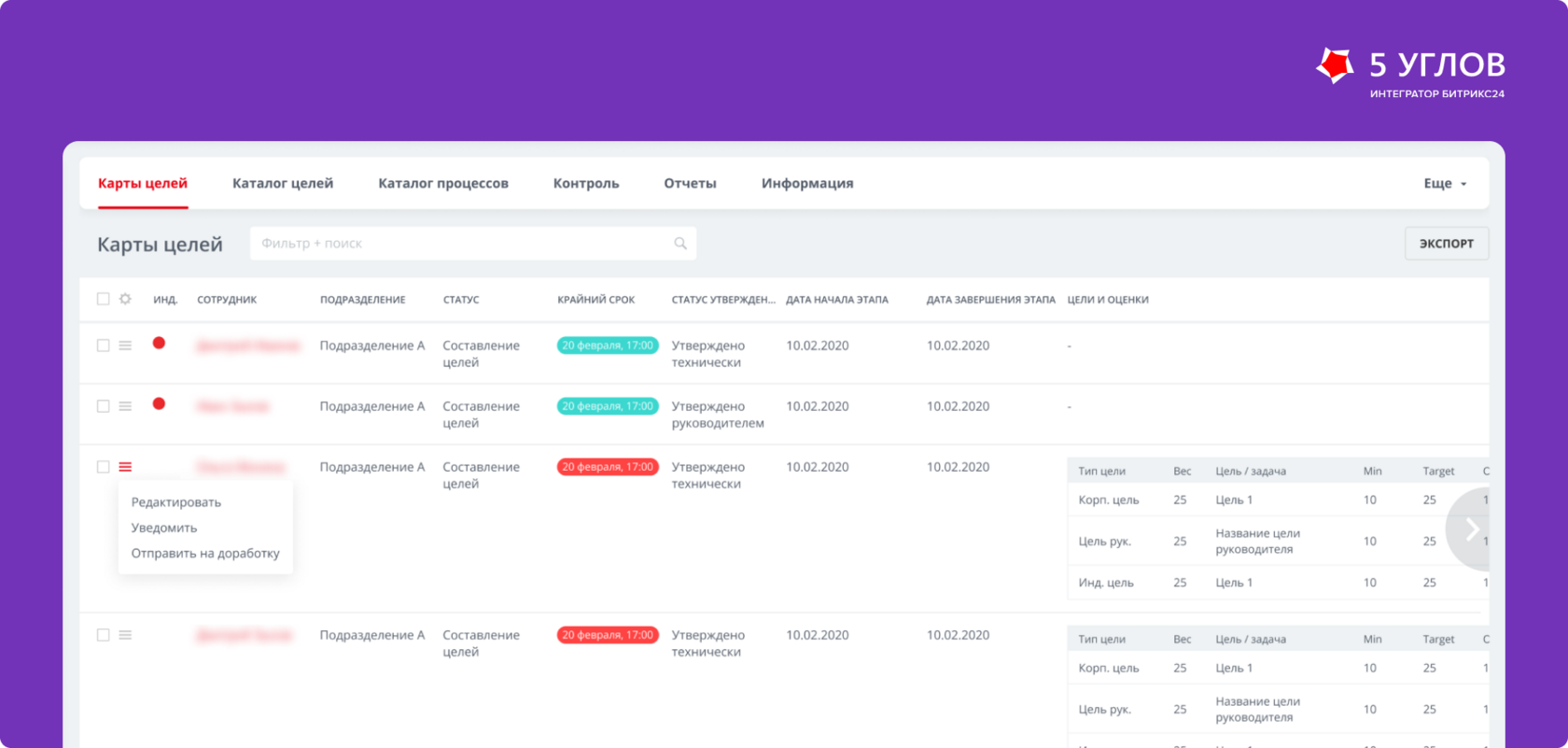
Task: Sort by КРАЙНИЙ СРОК column header
Action: coord(596,300)
